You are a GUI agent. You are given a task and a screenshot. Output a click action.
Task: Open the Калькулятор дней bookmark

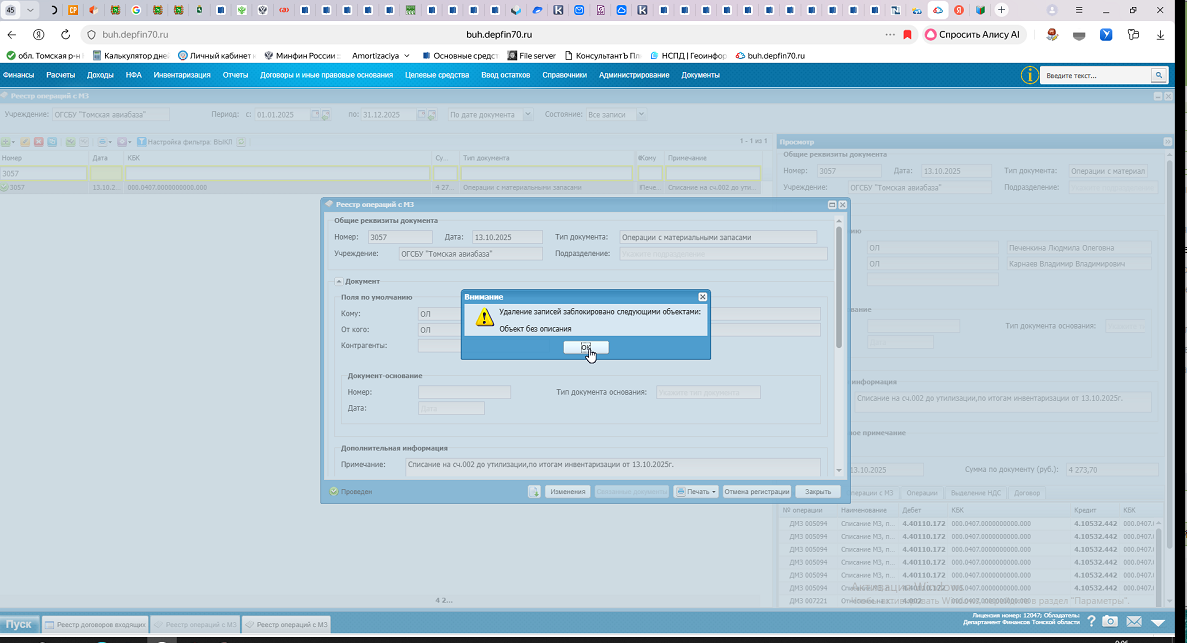pyautogui.click(x=130, y=55)
